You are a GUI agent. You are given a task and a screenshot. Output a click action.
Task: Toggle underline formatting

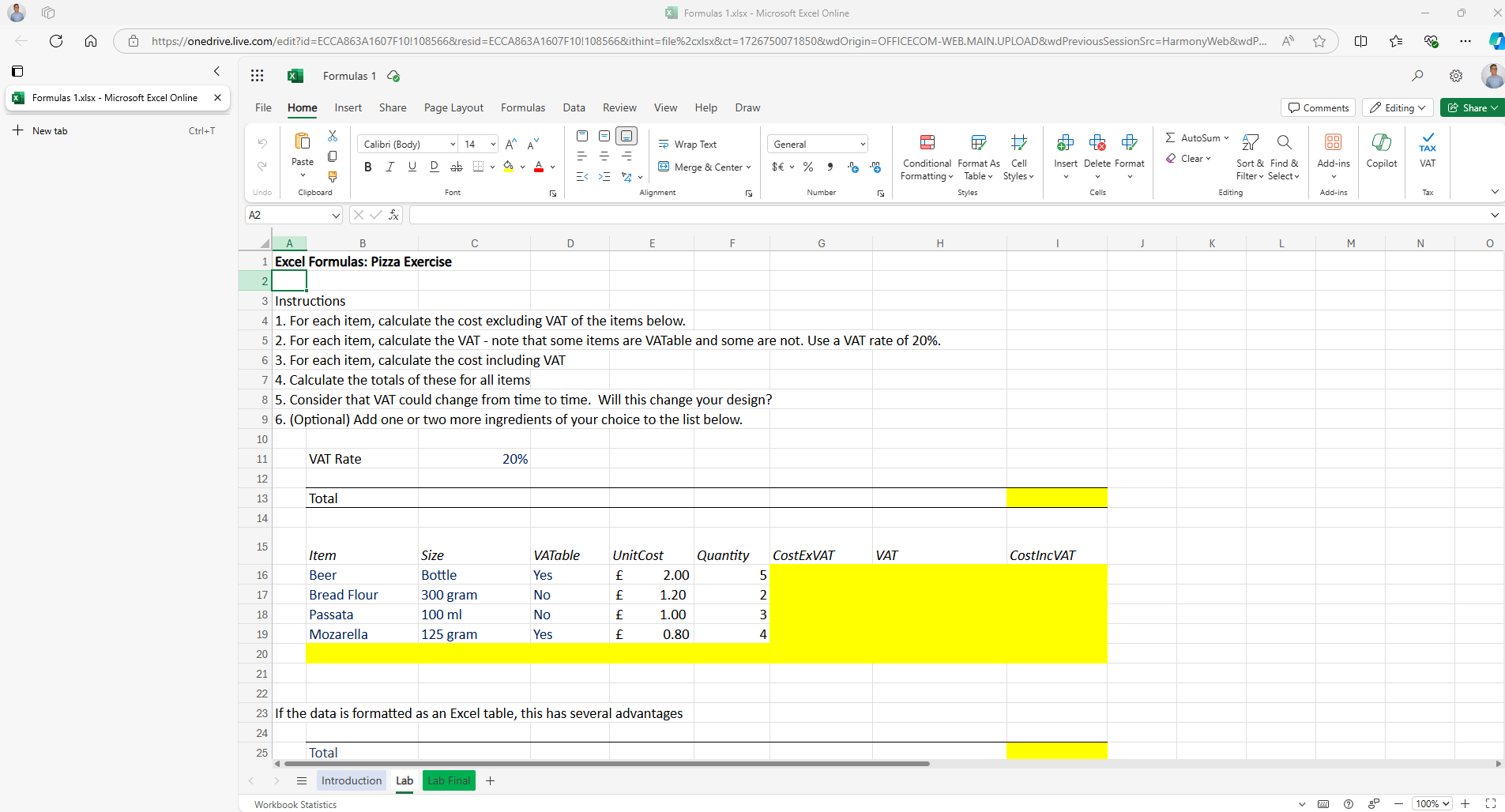(412, 167)
